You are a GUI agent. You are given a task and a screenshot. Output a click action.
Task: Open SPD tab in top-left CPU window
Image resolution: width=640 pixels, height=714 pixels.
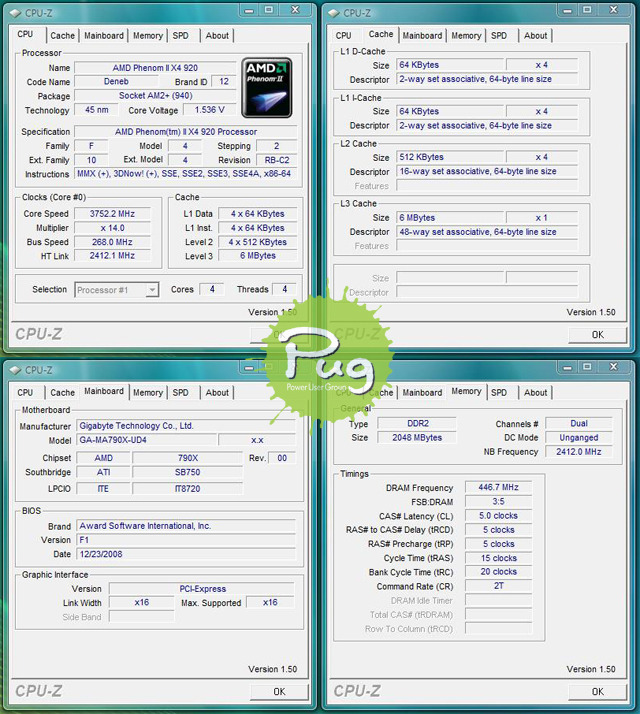coord(180,36)
